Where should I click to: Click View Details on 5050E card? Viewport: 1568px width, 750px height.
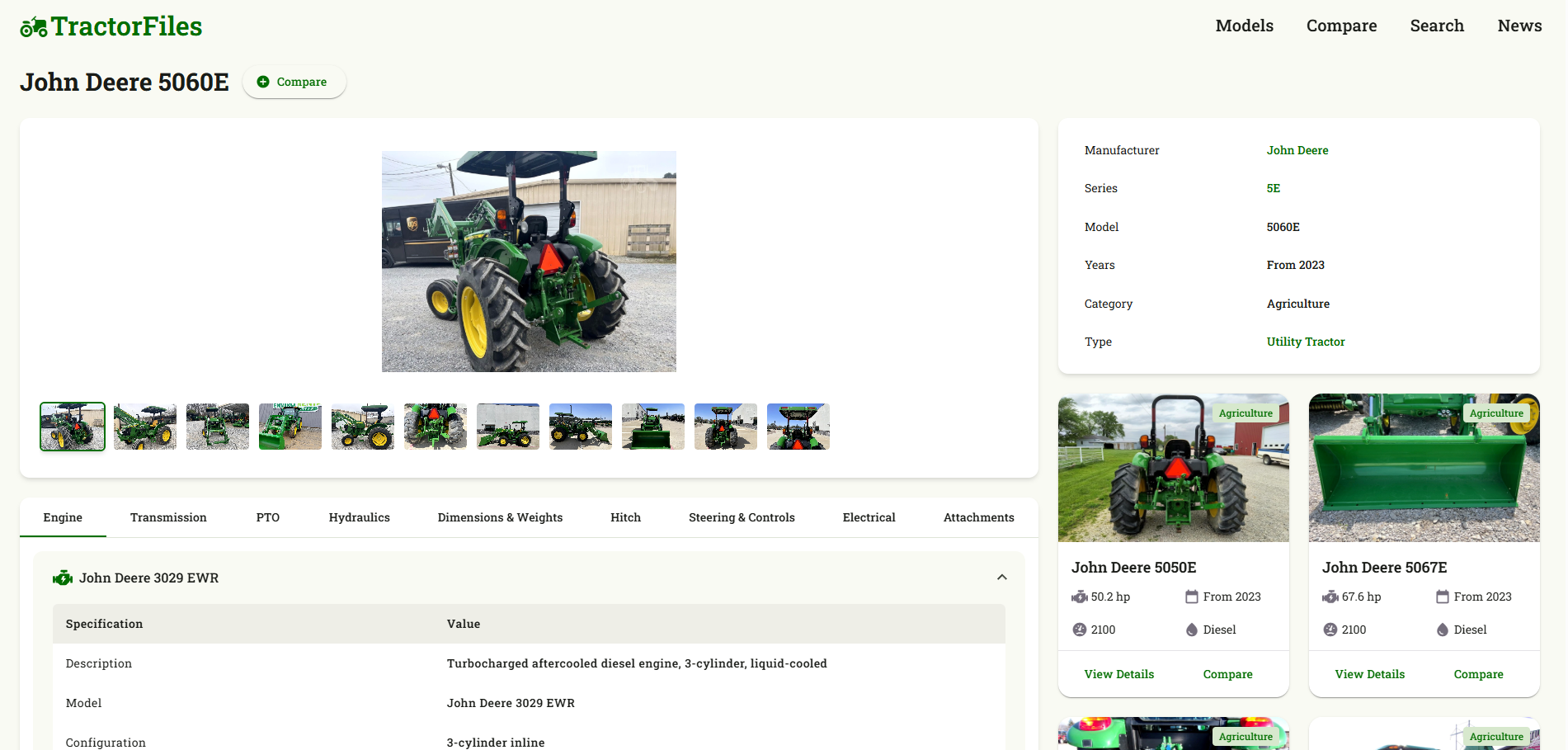(1118, 674)
